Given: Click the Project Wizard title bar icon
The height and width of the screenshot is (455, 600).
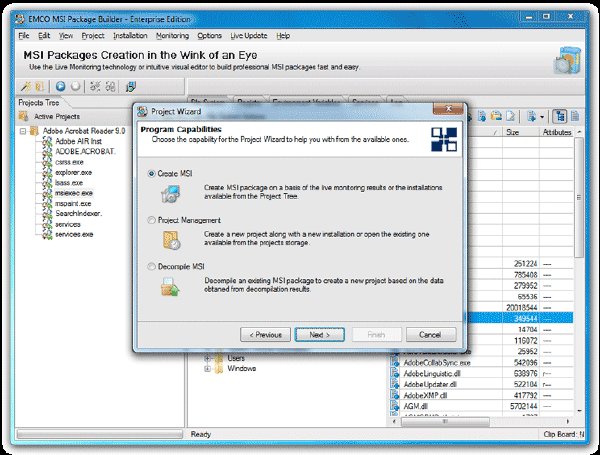Looking at the screenshot, I should pos(142,111).
